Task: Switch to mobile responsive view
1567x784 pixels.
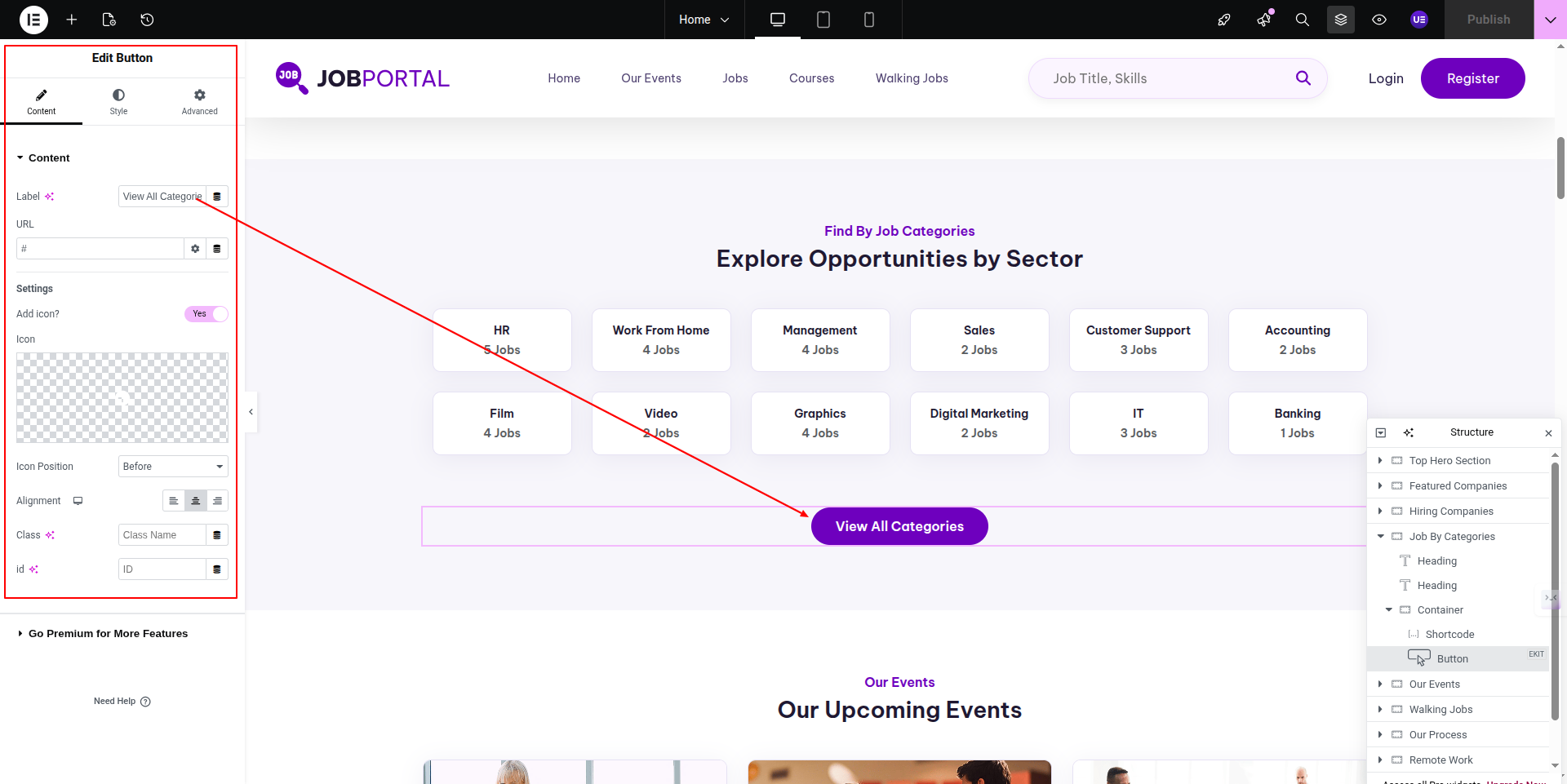Action: click(868, 20)
